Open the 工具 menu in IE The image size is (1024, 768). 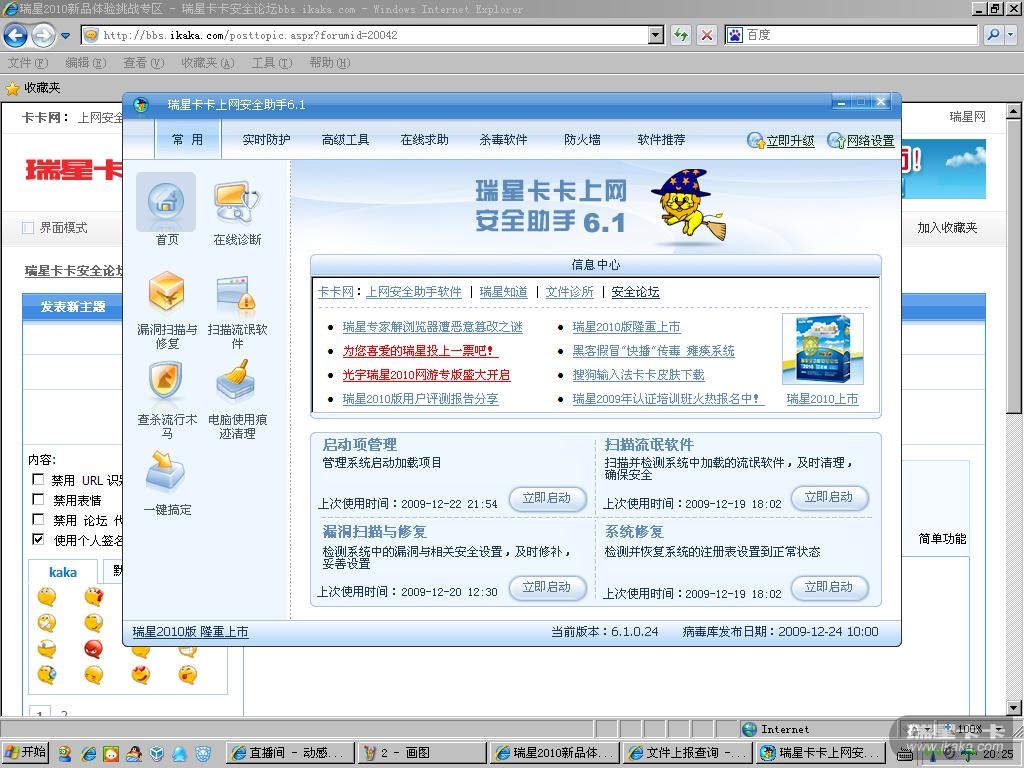point(272,63)
